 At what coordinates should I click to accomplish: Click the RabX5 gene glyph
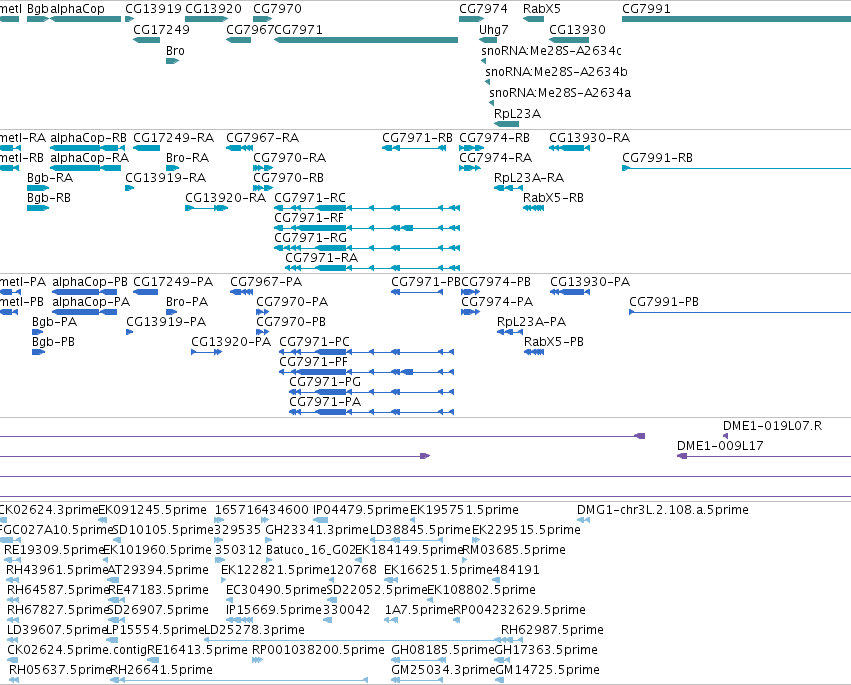pos(534,19)
